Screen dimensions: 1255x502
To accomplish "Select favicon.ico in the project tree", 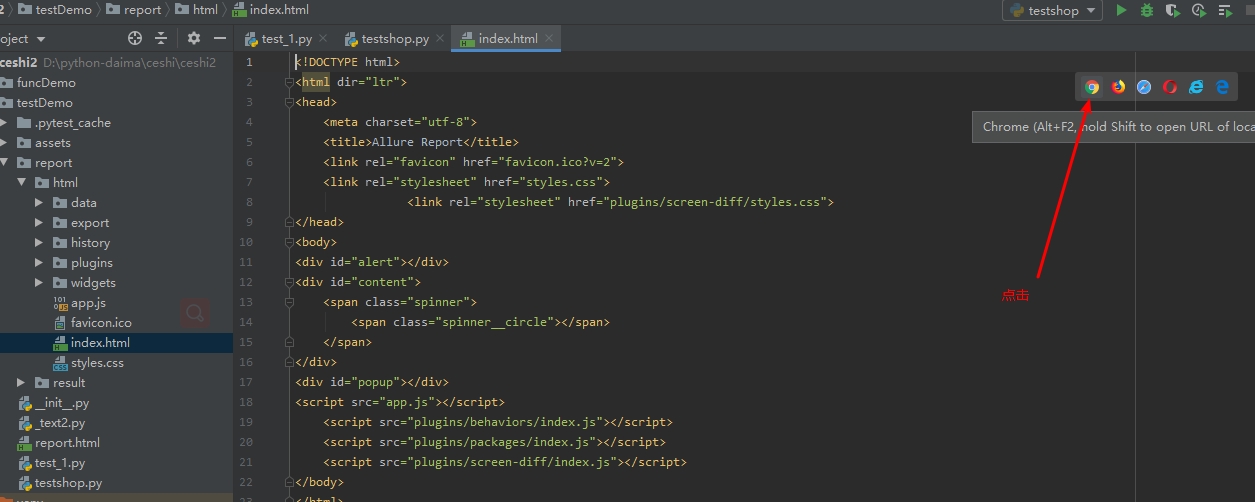I will 101,322.
